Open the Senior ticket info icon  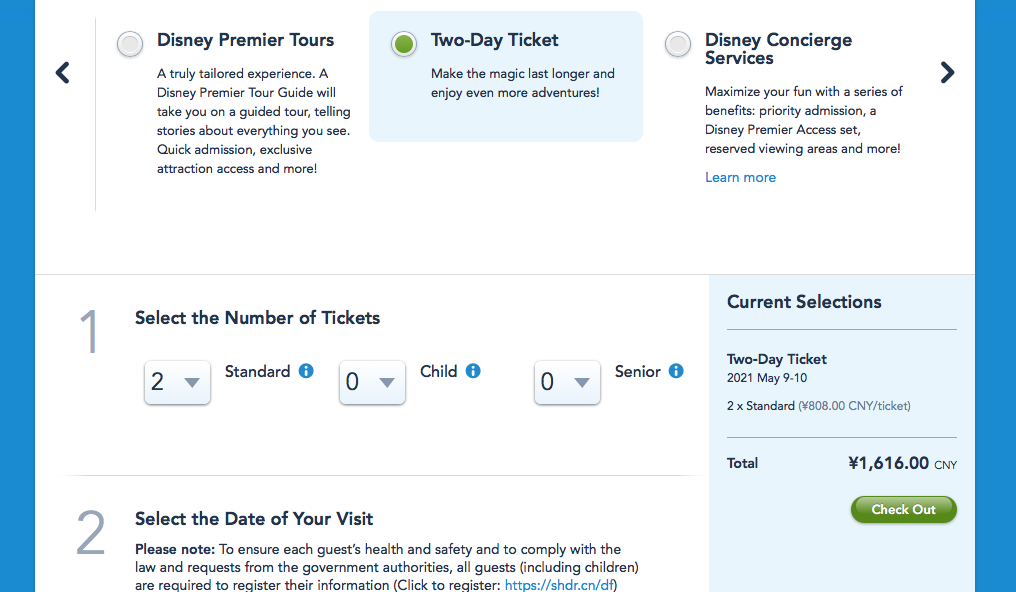coord(676,371)
